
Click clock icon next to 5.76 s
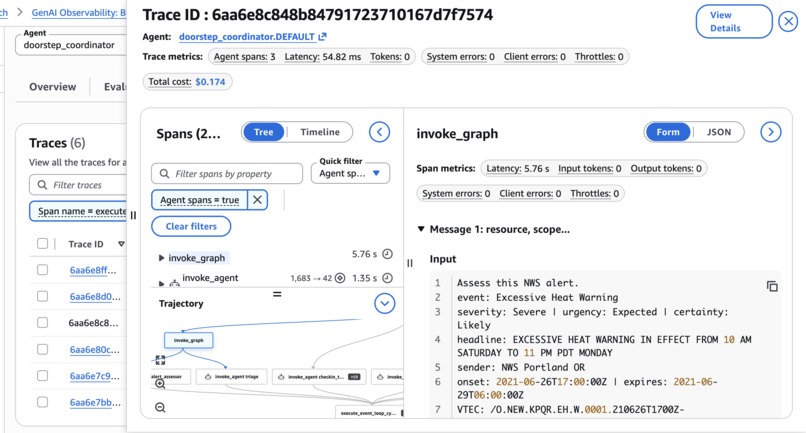coord(388,254)
